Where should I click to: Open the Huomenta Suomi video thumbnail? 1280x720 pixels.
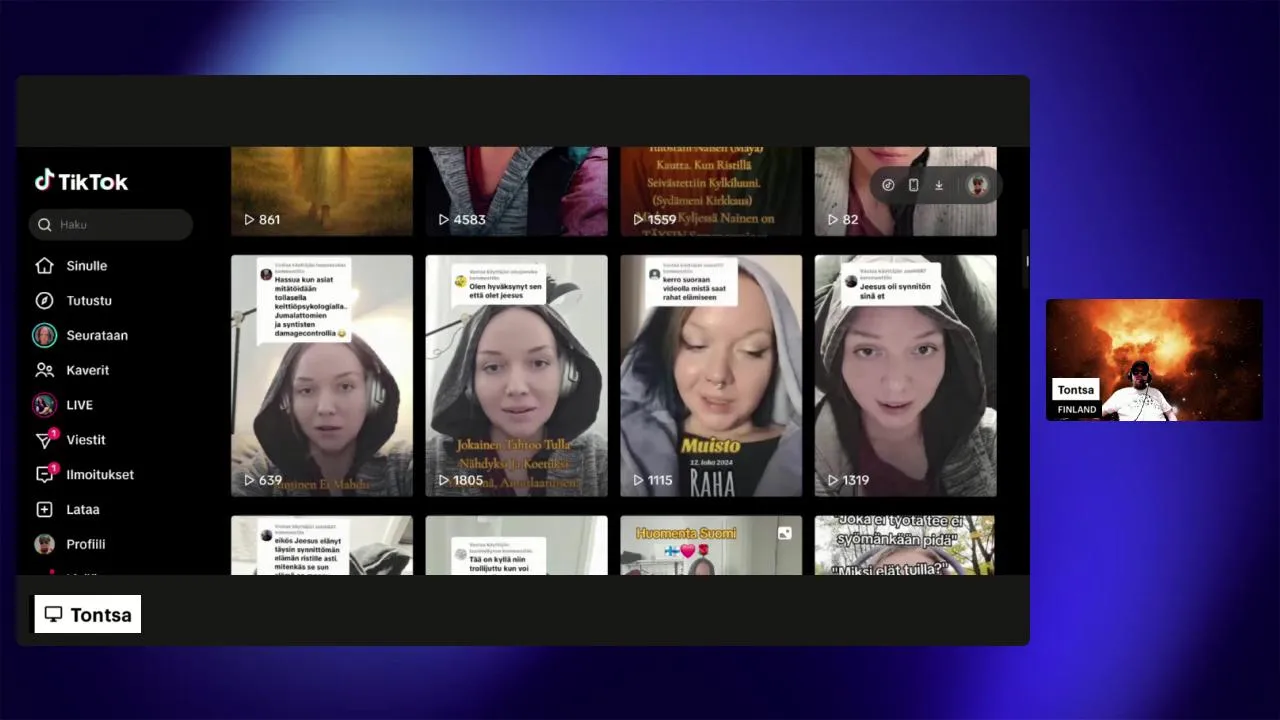pyautogui.click(x=711, y=545)
